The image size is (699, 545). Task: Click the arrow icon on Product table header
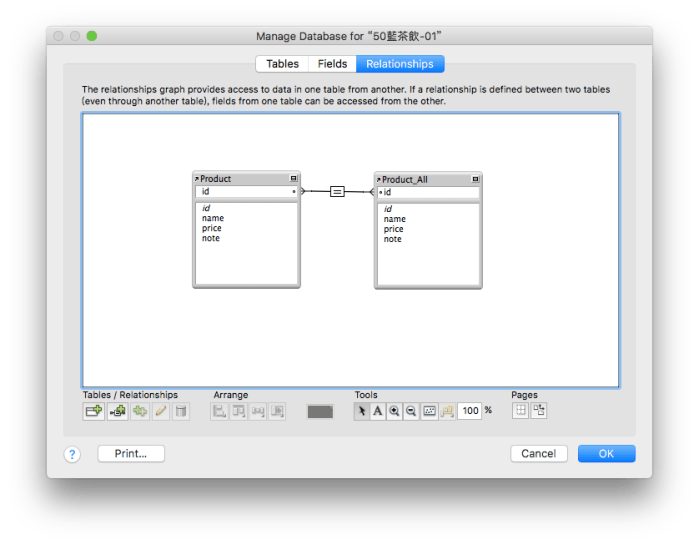click(x=197, y=179)
